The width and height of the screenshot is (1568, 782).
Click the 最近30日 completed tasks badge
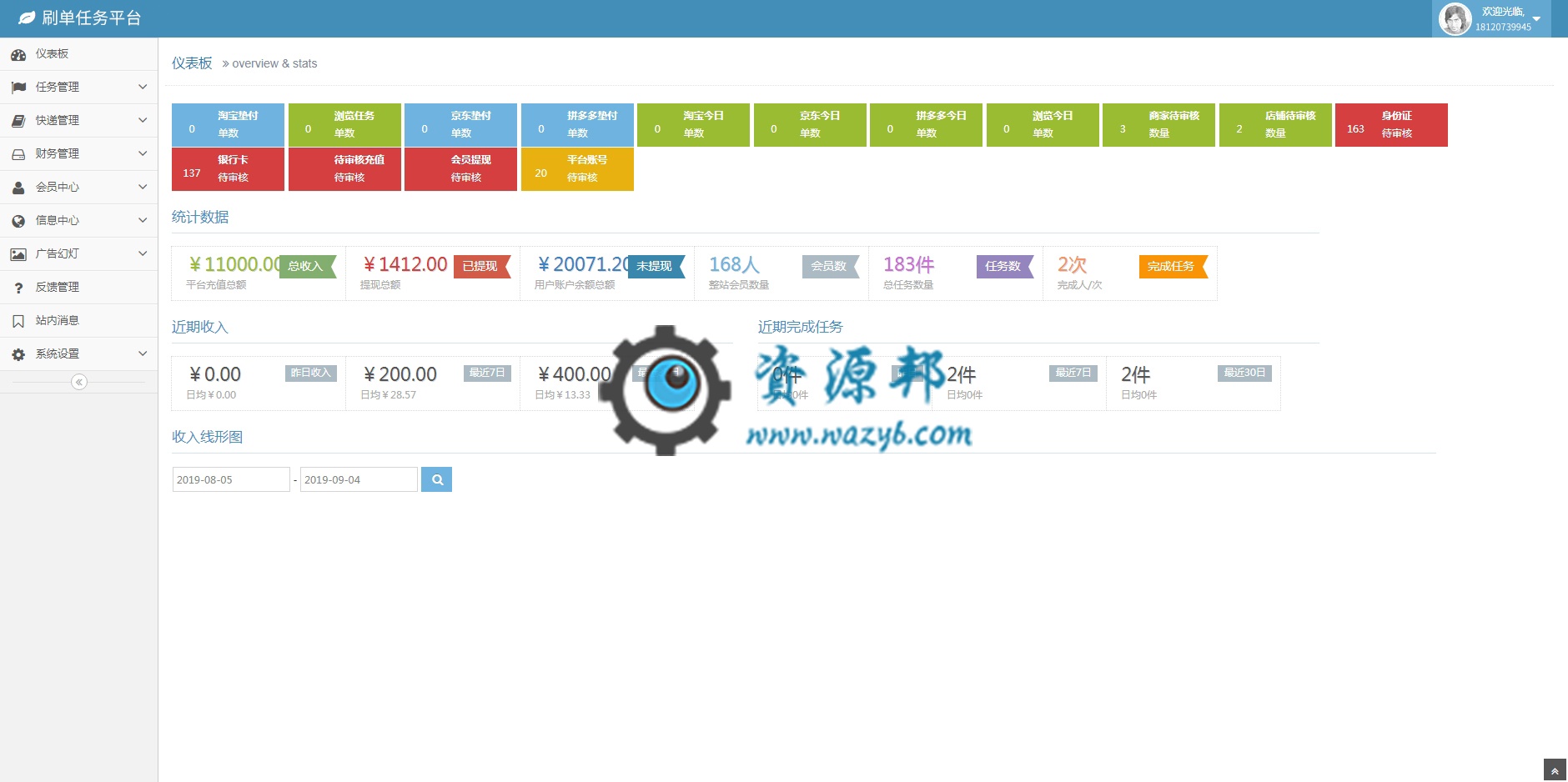pos(1244,373)
